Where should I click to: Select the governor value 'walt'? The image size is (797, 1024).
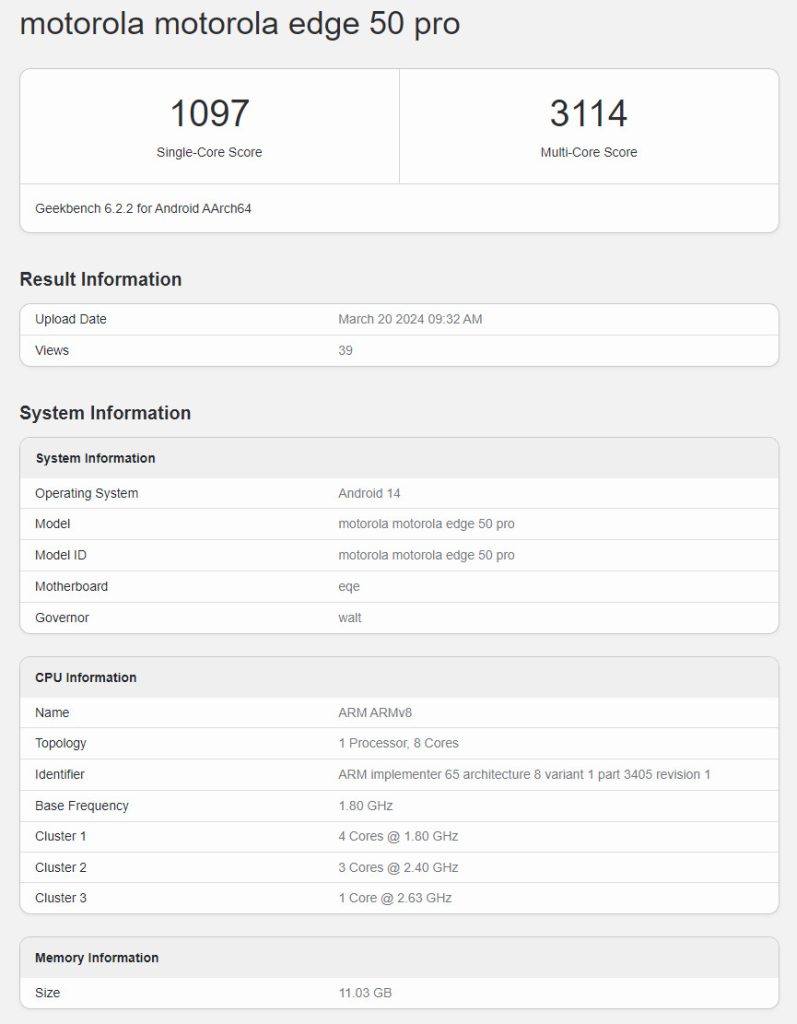click(x=350, y=618)
